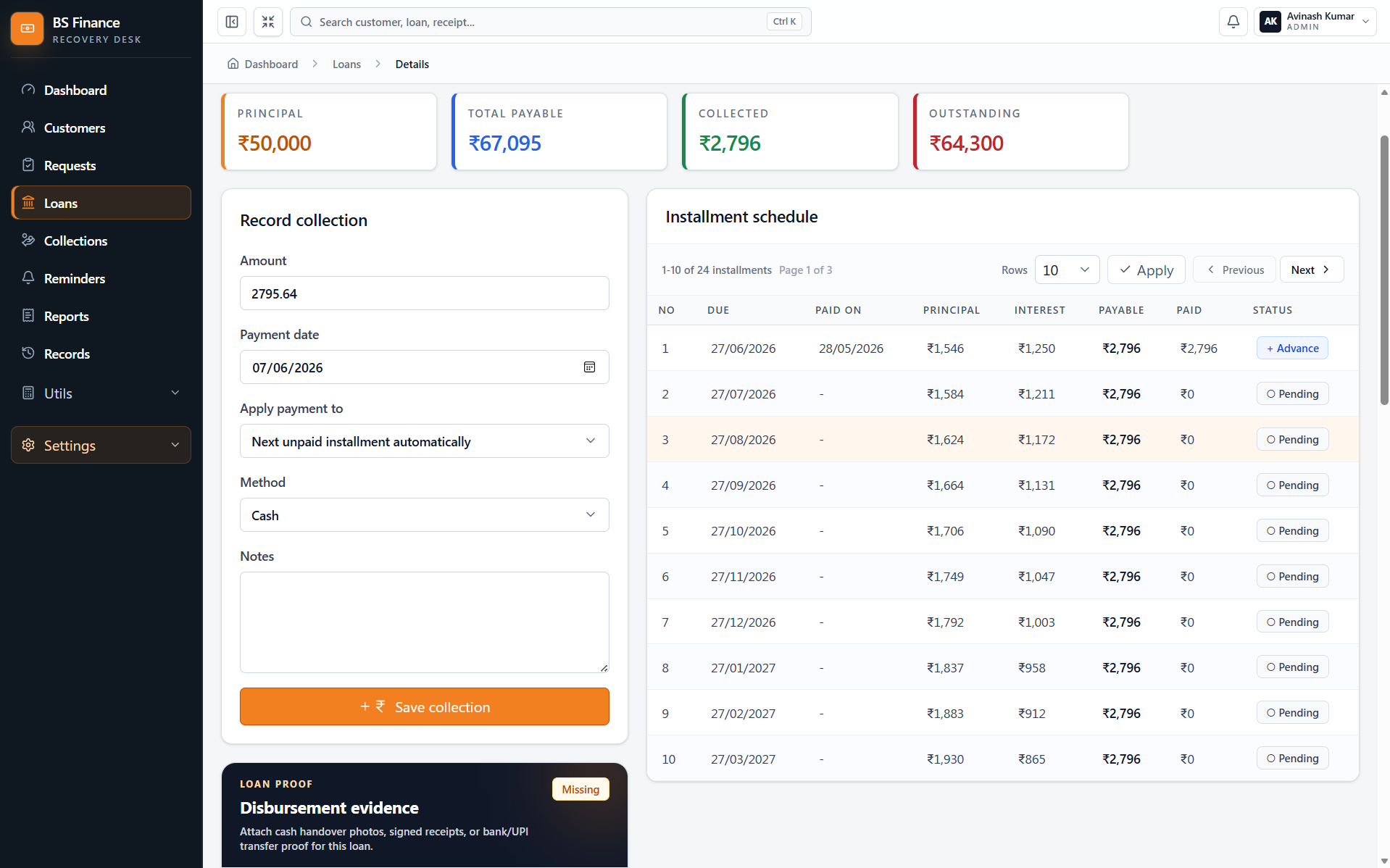Click the search magnifier icon
Screen dimensions: 1390x868
[x=307, y=22]
